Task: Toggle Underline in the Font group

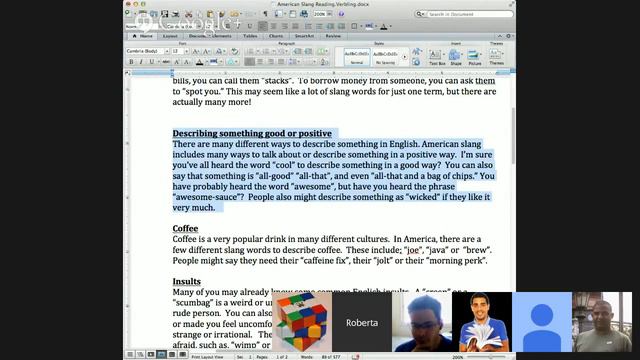Action: (x=151, y=62)
